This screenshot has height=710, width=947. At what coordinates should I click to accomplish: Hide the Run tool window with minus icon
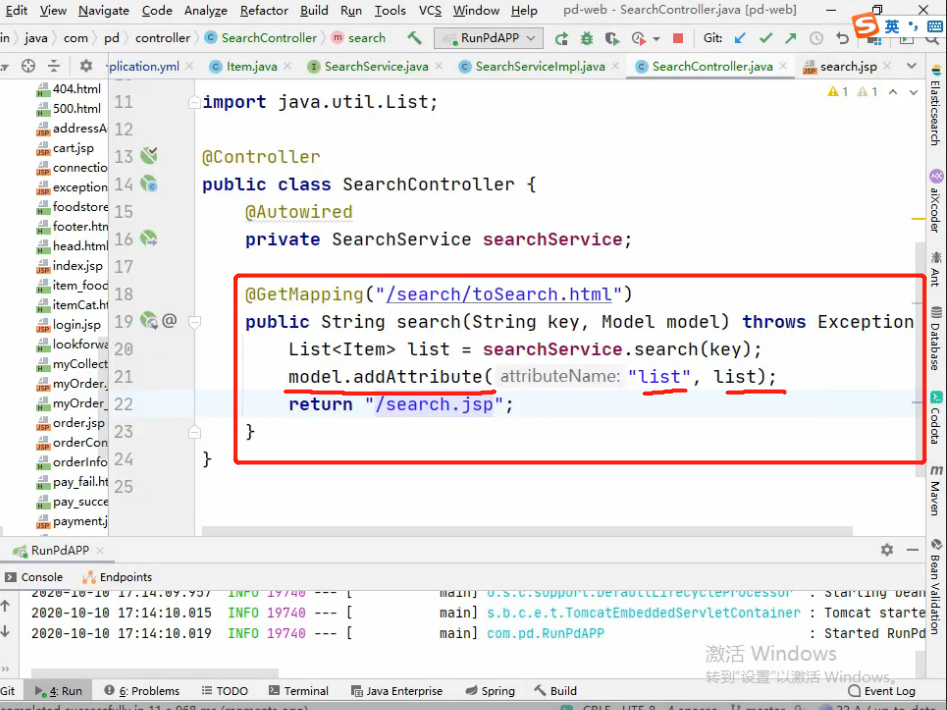913,549
